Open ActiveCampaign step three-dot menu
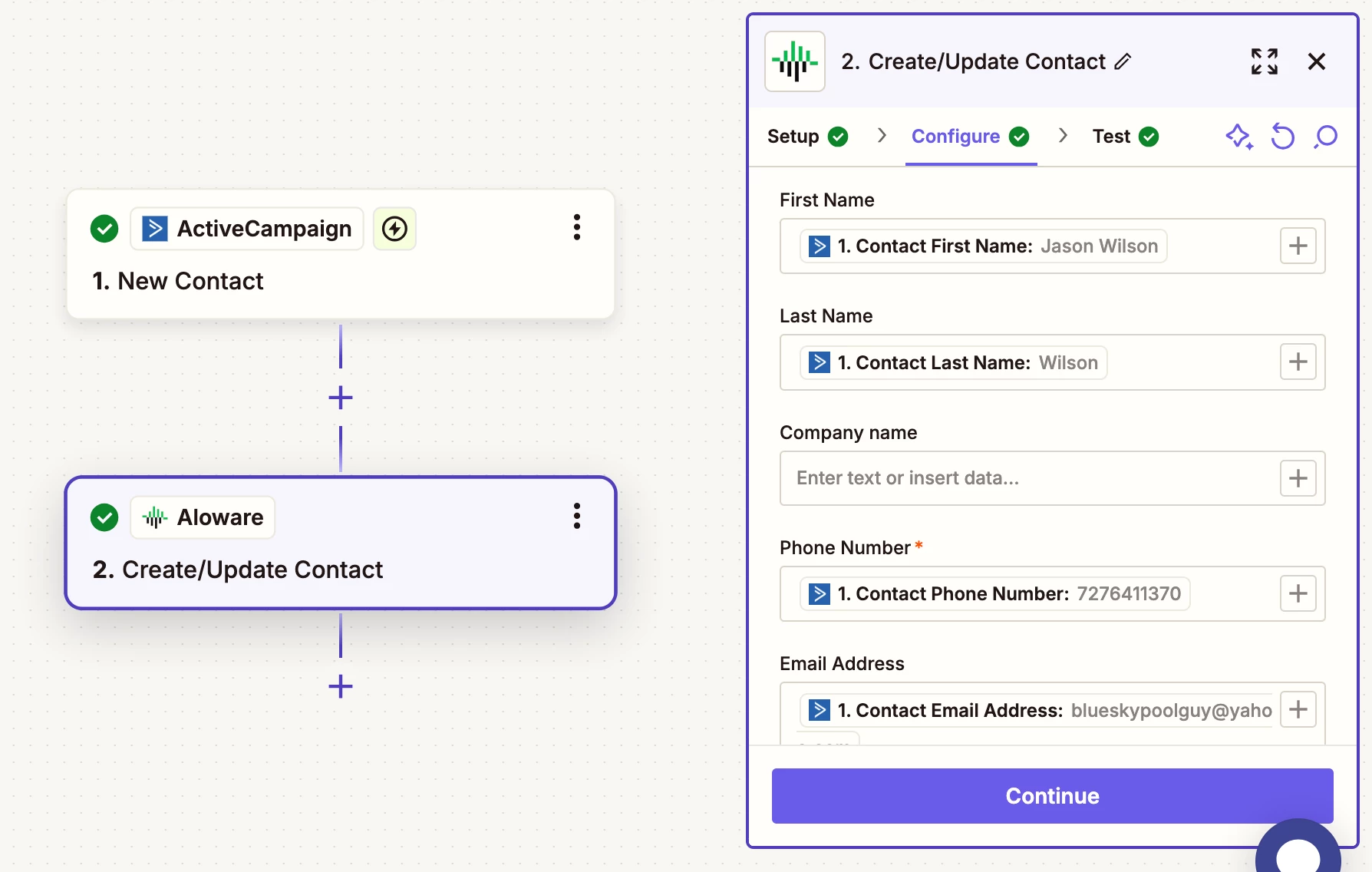Viewport: 1372px width, 872px height. pos(577,227)
